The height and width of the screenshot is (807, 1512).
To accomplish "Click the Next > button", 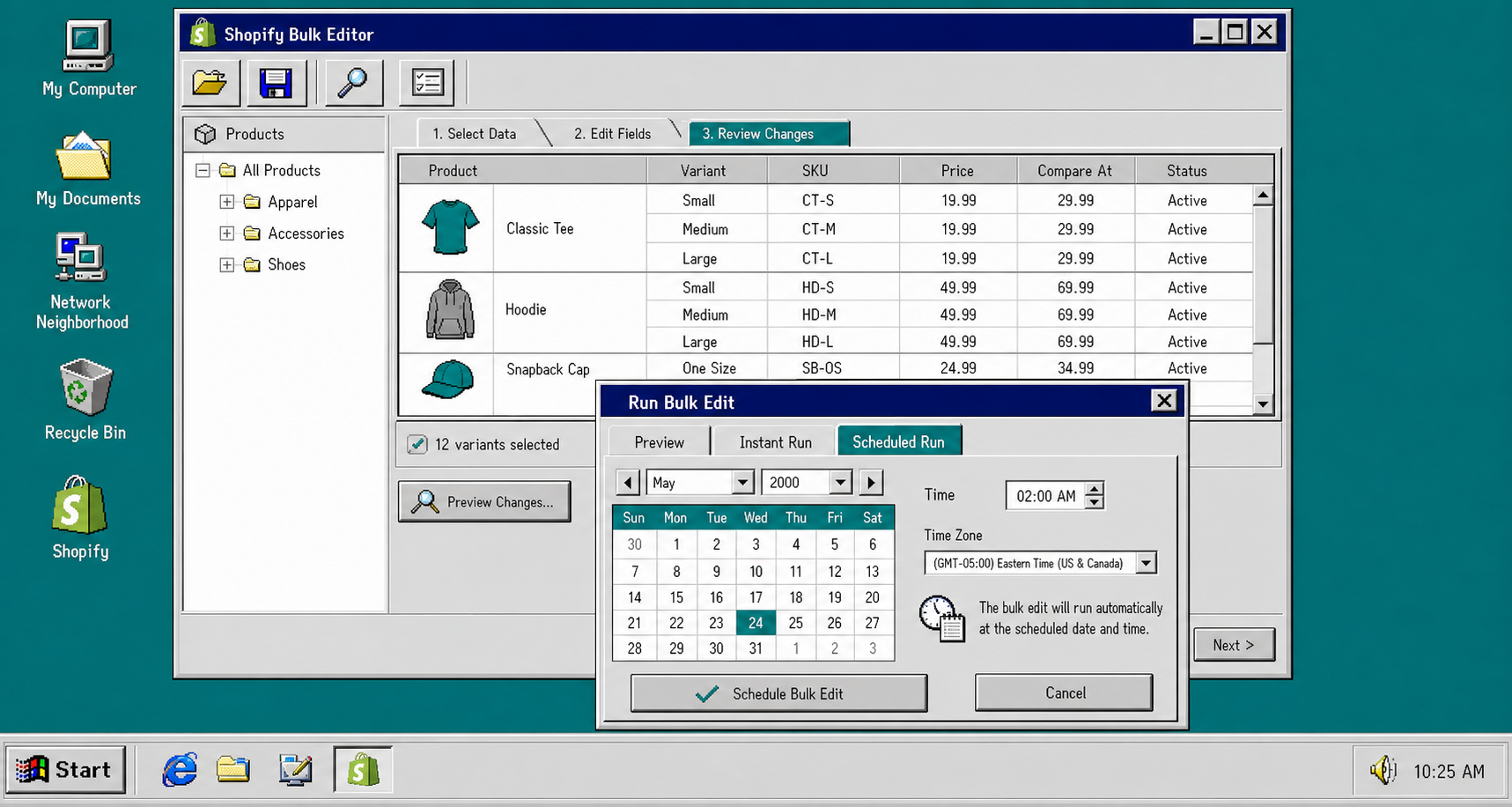I will 1234,645.
